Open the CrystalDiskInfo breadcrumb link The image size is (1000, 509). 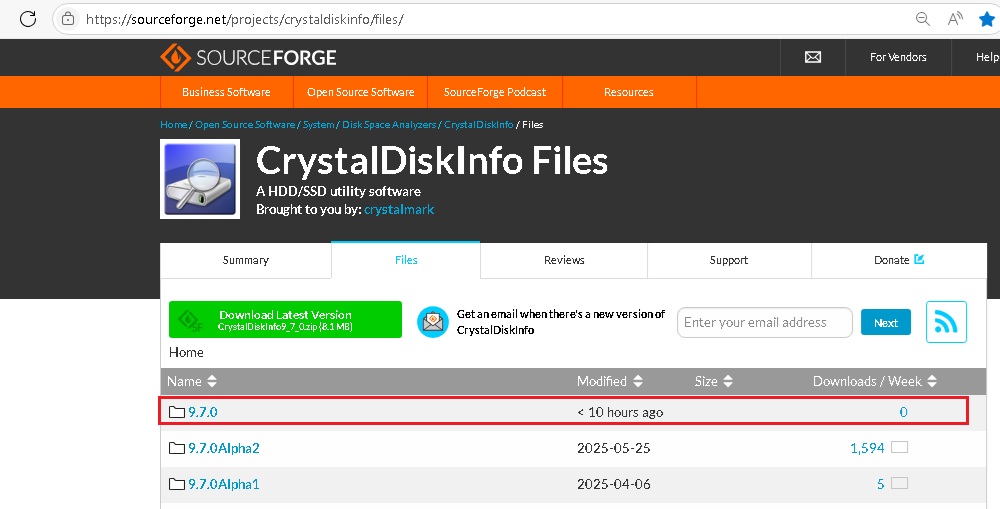pyautogui.click(x=478, y=124)
